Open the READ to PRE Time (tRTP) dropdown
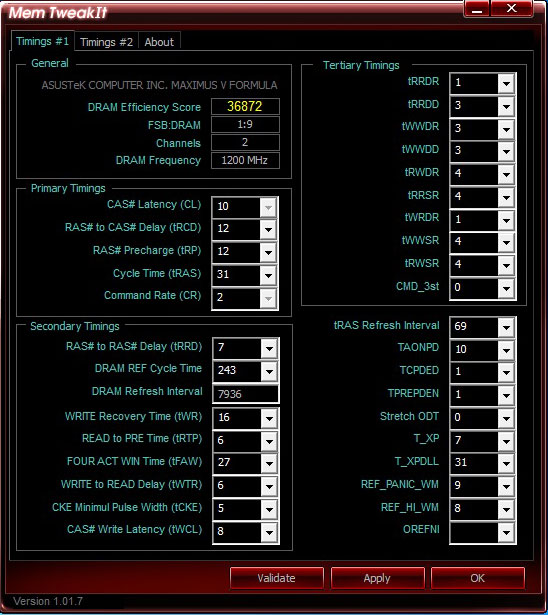The height and width of the screenshot is (615, 548). tap(269, 441)
